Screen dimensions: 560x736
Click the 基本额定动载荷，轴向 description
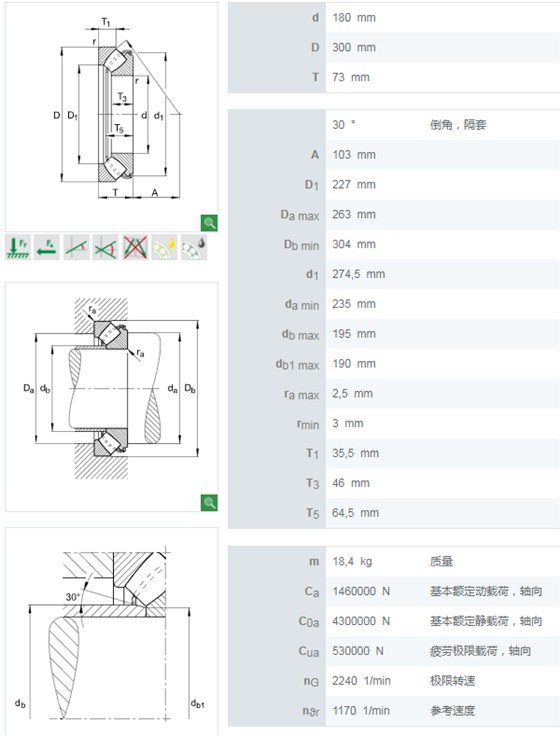(x=486, y=591)
